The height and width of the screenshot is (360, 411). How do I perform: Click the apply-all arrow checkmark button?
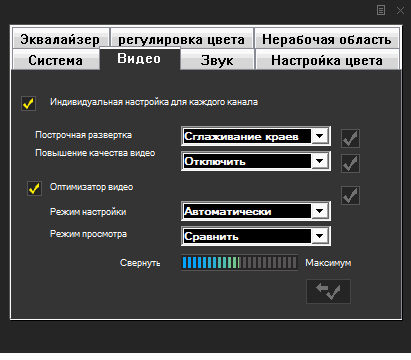click(328, 291)
